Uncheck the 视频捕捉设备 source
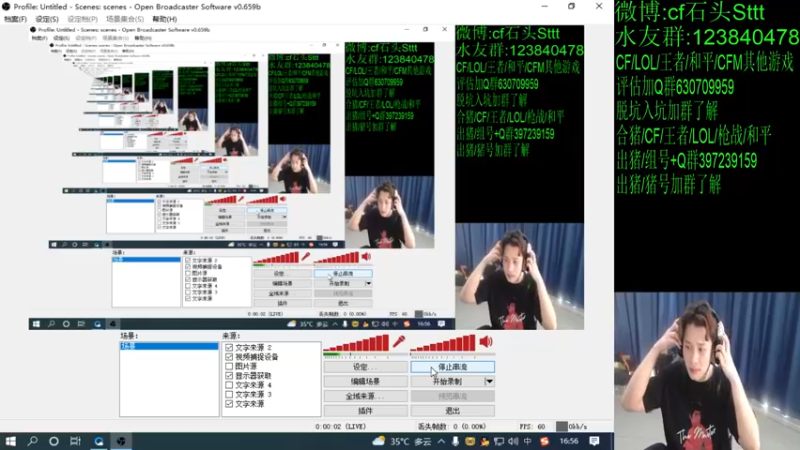 [x=229, y=357]
